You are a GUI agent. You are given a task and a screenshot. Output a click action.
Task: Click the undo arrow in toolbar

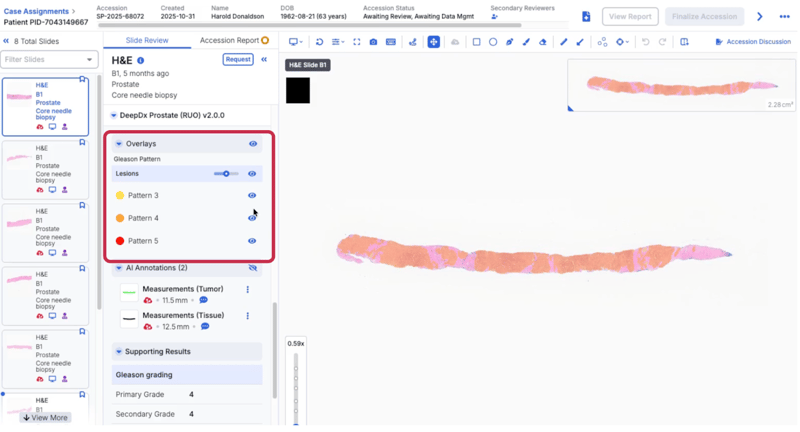coord(646,42)
